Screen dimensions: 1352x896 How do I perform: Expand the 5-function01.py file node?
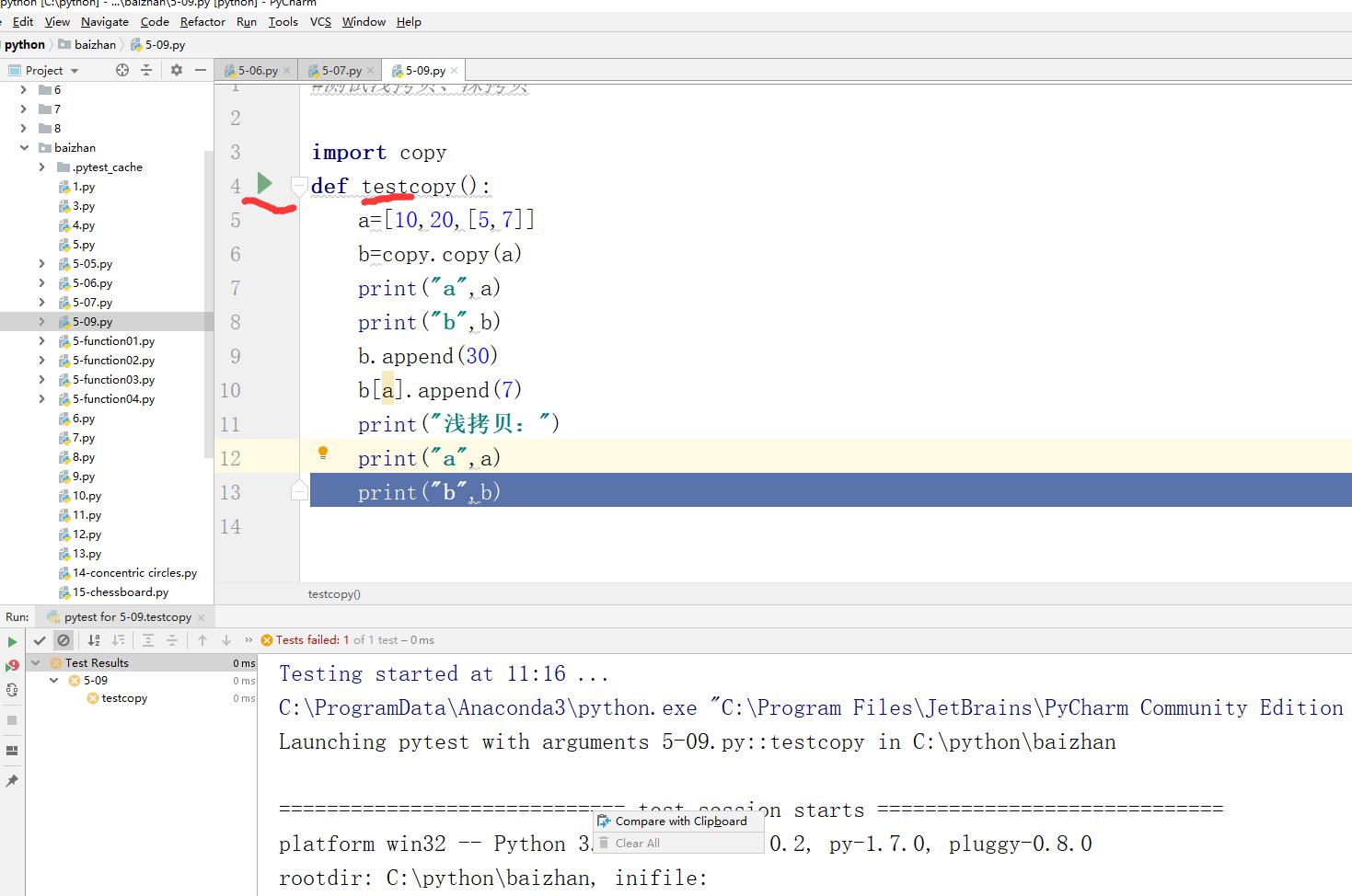point(42,340)
